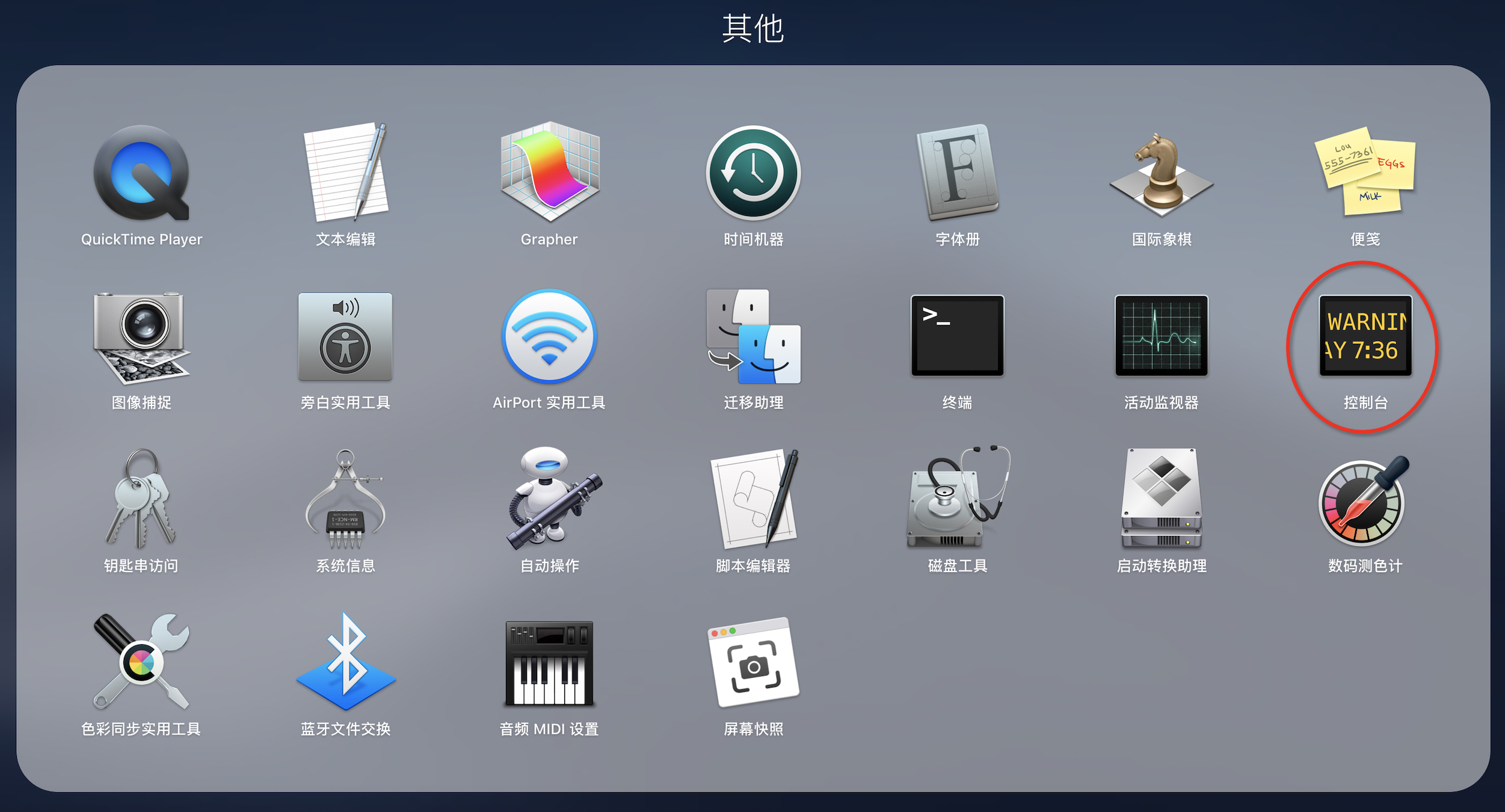Launch AirPort 实用工具 (AirPort Utility) Wi-Fi icon
Viewport: 1505px width, 812px height.
coord(549,337)
